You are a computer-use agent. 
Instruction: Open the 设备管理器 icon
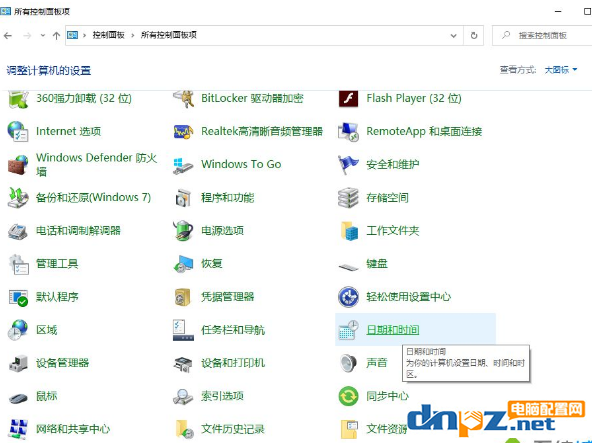(x=18, y=363)
